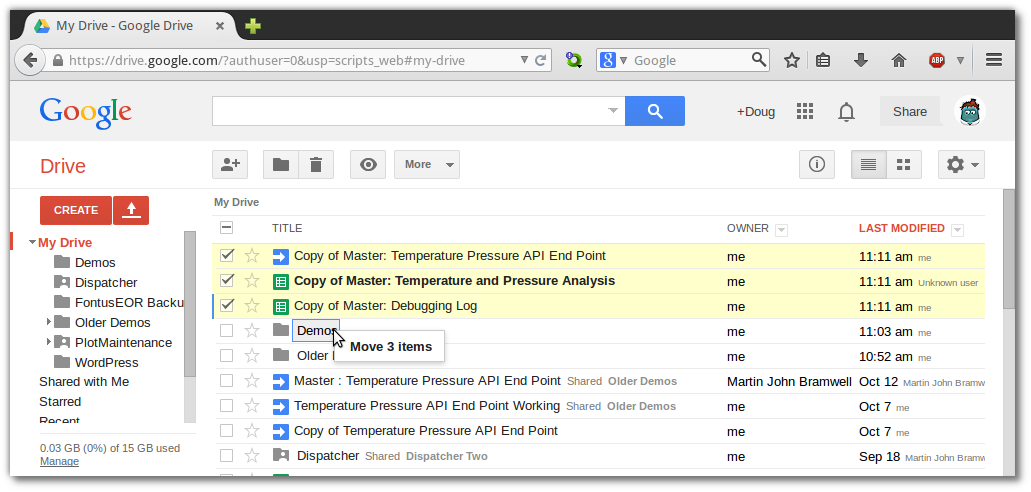Viewport: 1031px width, 492px height.
Task: Expand the Older Demos folder tree
Action: [x=48, y=322]
